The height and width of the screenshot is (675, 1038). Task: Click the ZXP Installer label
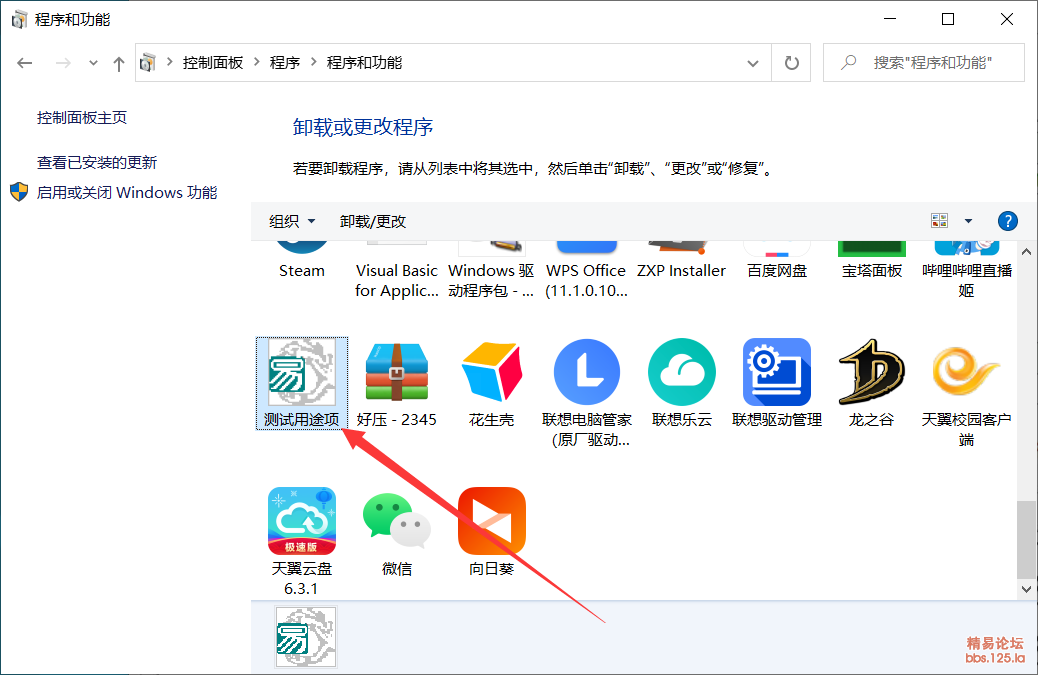click(x=681, y=271)
